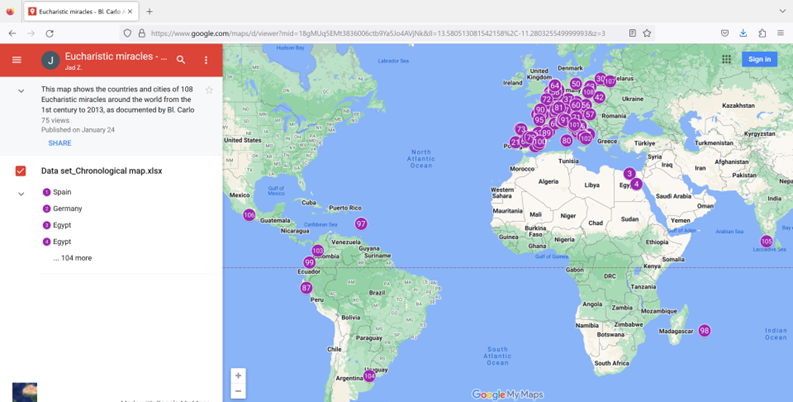
Task: Toggle reader view icon in address bar
Action: (632, 33)
